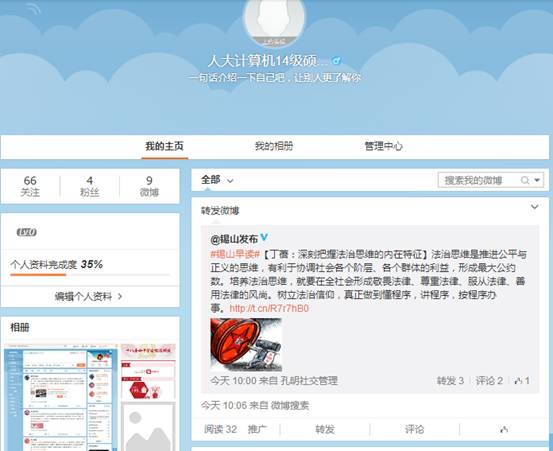Open the search box dropdown arrow
The width and height of the screenshot is (553, 451).
point(537,180)
